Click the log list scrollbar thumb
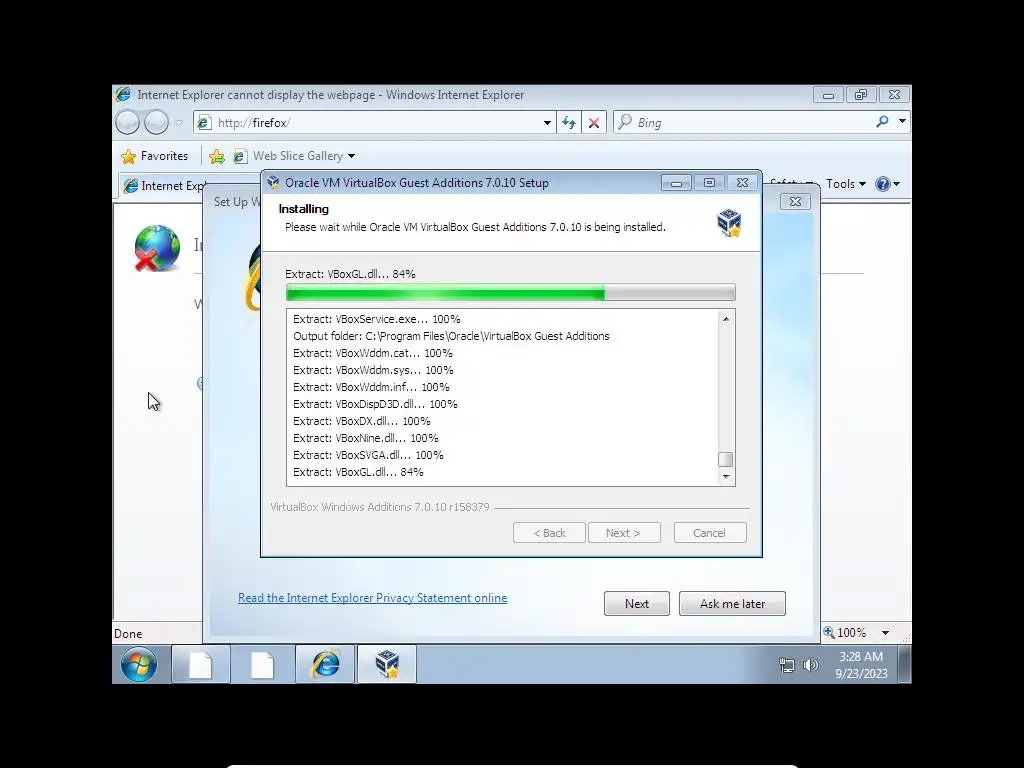 pos(726,459)
